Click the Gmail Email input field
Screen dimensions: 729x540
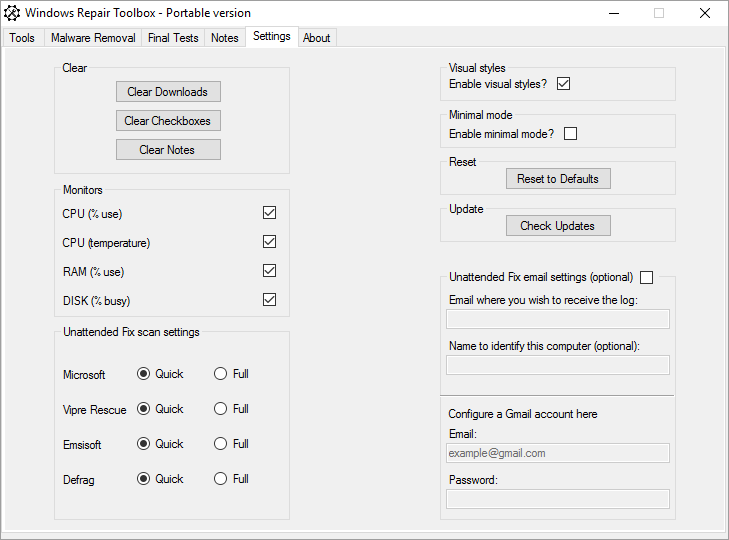click(557, 453)
